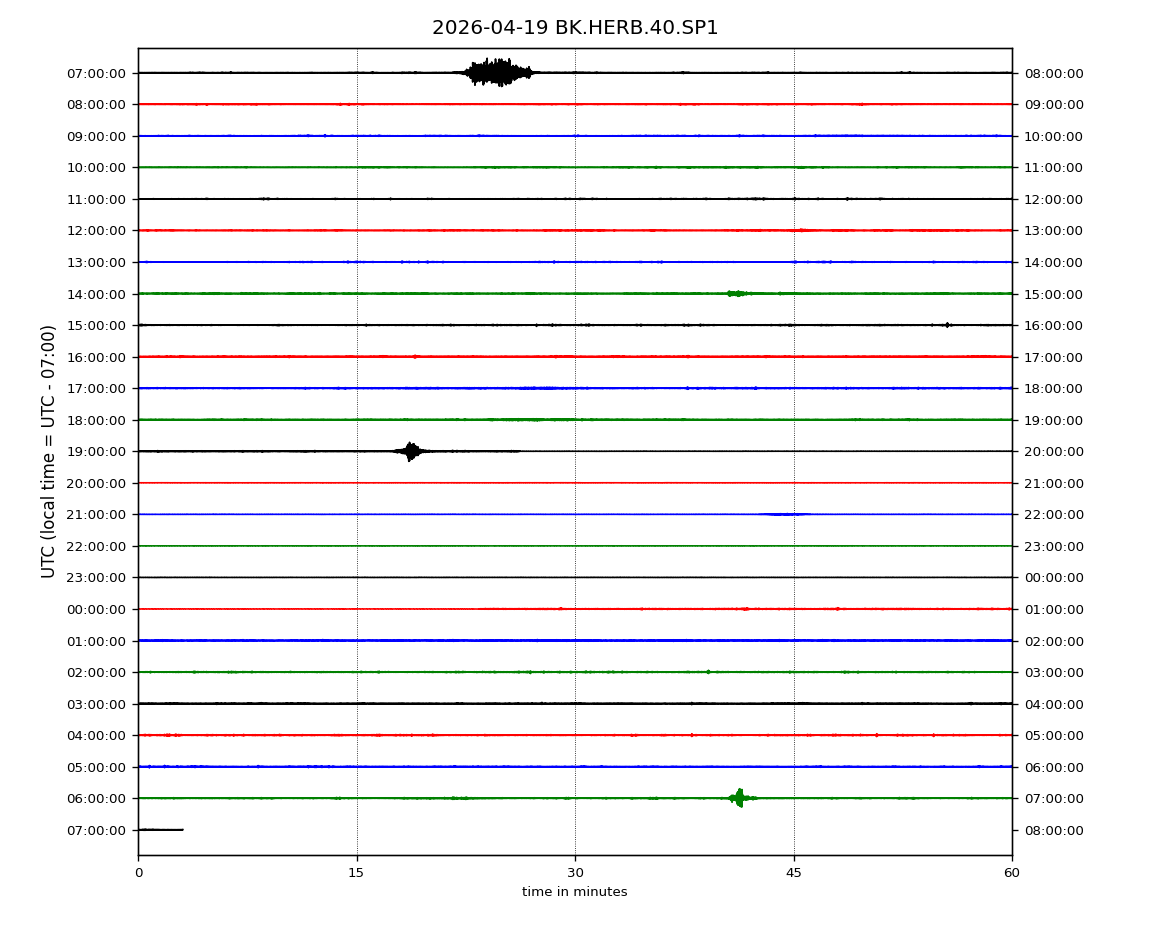Select the black event burst on the 19:00:00 UTC trace
Viewport: 1150px width, 950px height.
point(411,451)
